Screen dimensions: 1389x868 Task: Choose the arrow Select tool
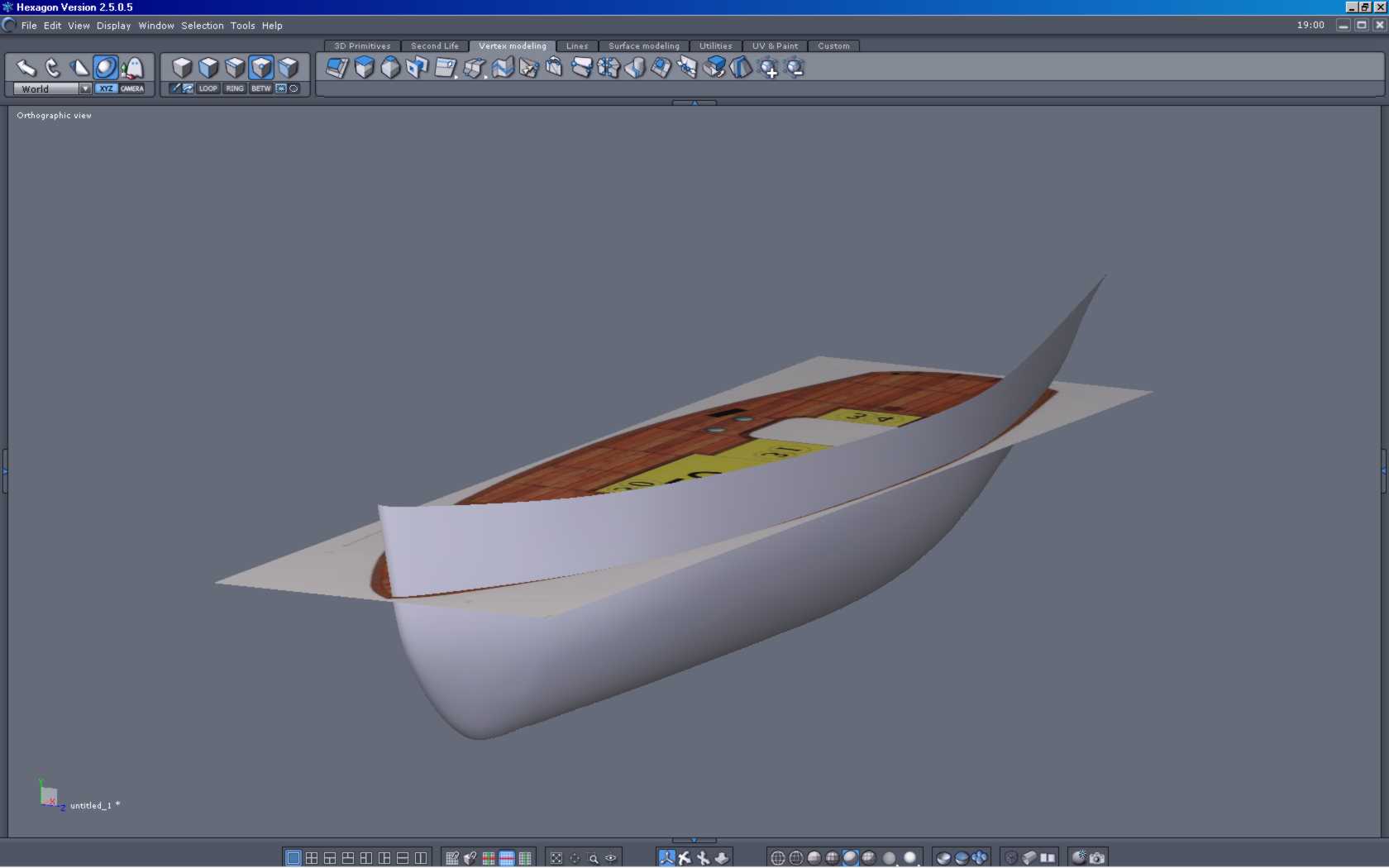pyautogui.click(x=26, y=67)
